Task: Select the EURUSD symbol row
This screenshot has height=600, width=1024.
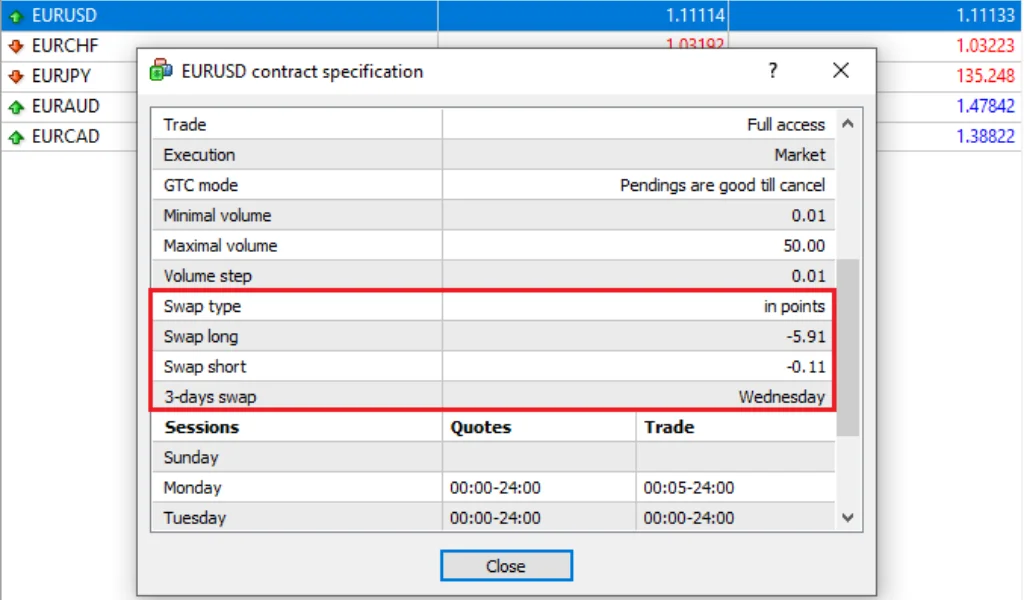Action: pyautogui.click(x=220, y=16)
